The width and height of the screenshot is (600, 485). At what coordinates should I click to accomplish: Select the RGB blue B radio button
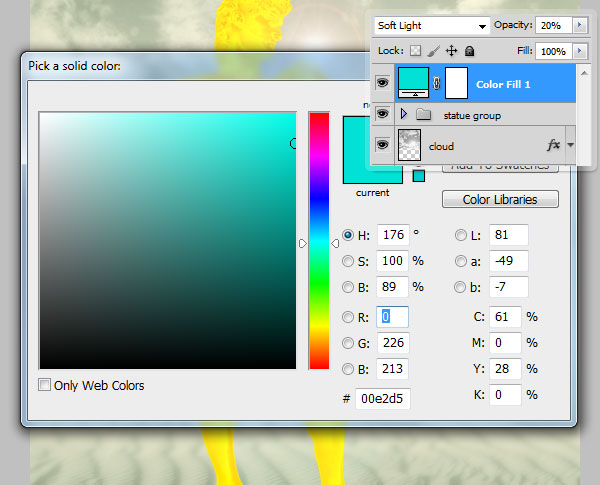click(x=348, y=369)
